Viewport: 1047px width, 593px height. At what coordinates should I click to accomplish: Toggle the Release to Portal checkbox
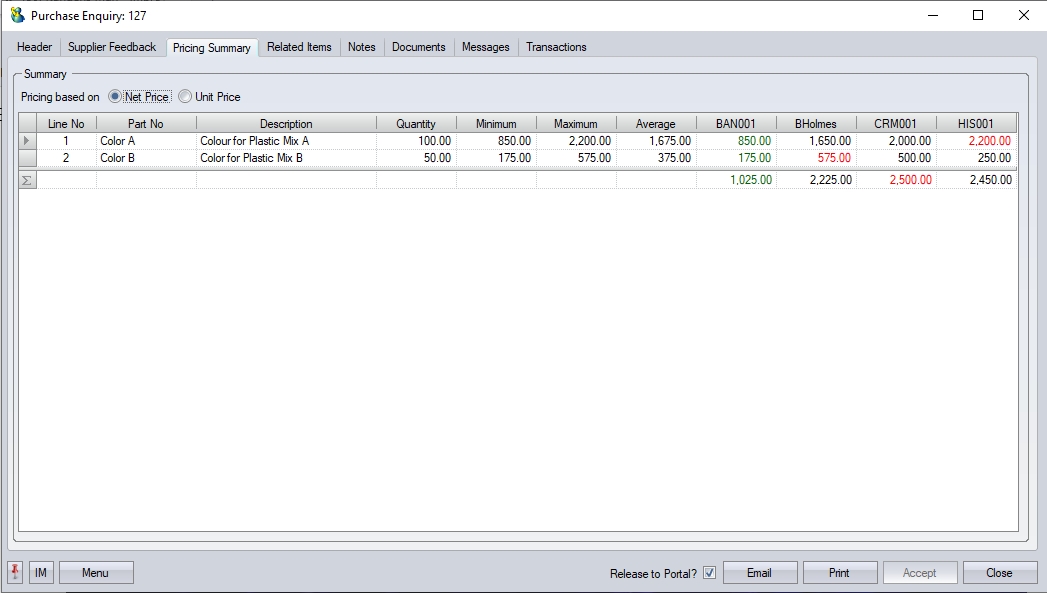(x=709, y=573)
